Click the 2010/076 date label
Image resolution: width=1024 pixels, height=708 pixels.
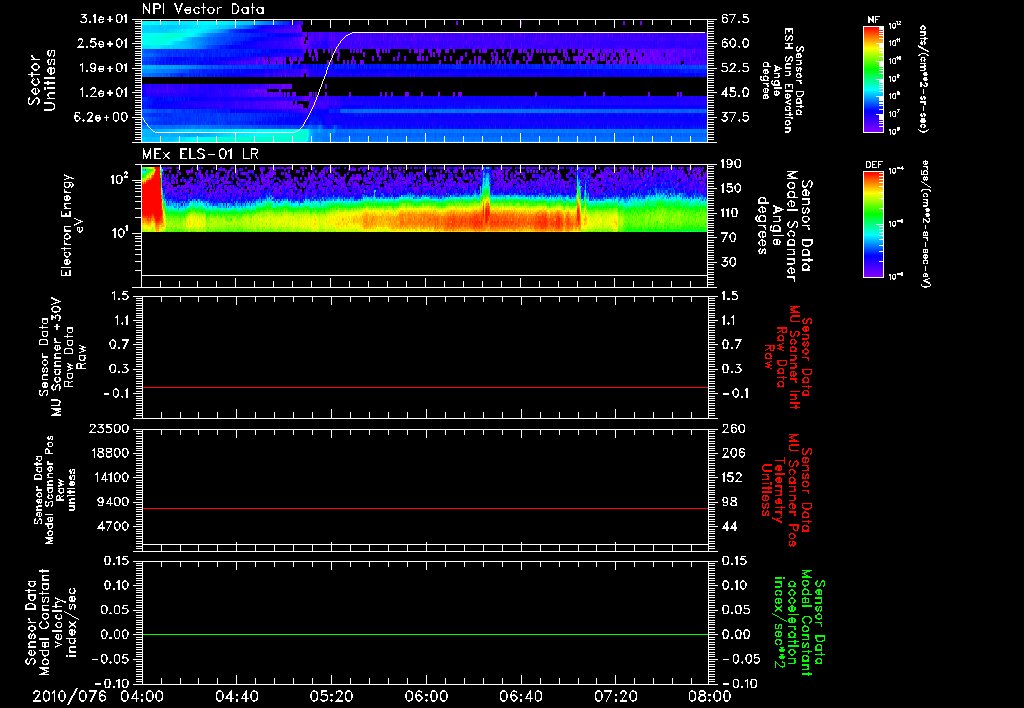click(69, 697)
